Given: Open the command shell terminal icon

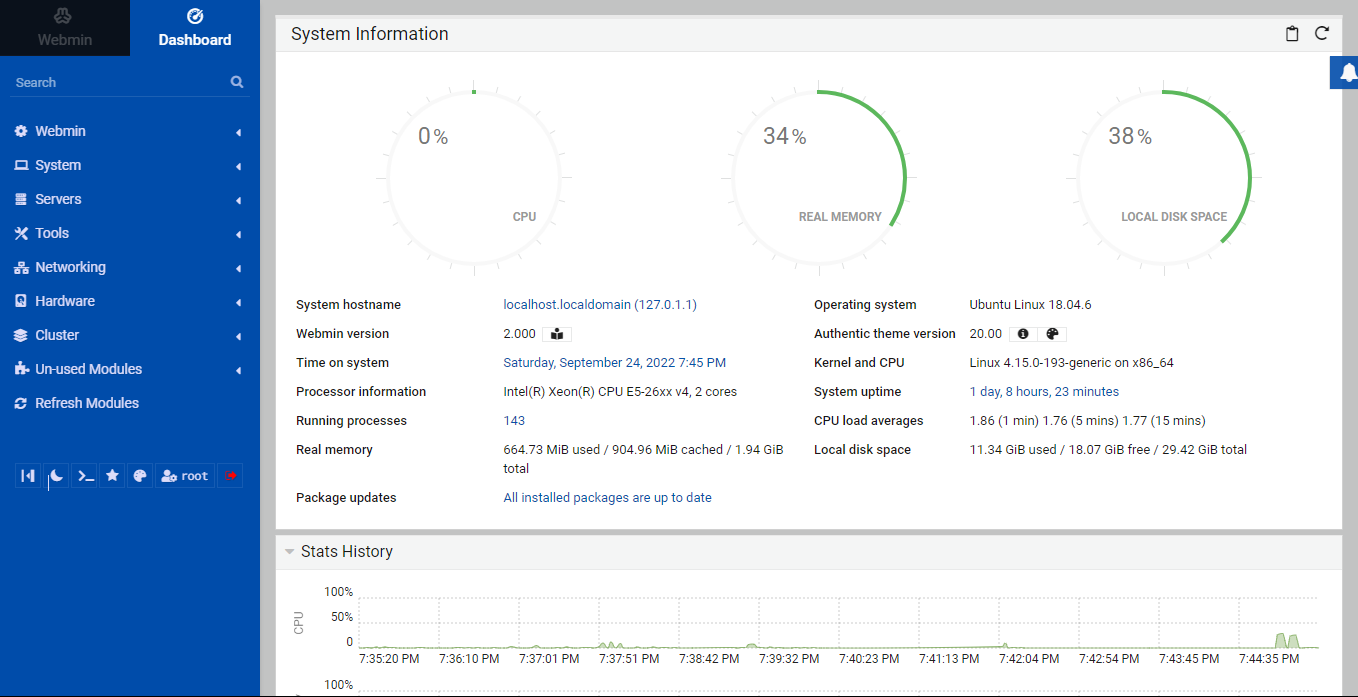Looking at the screenshot, I should click(85, 476).
